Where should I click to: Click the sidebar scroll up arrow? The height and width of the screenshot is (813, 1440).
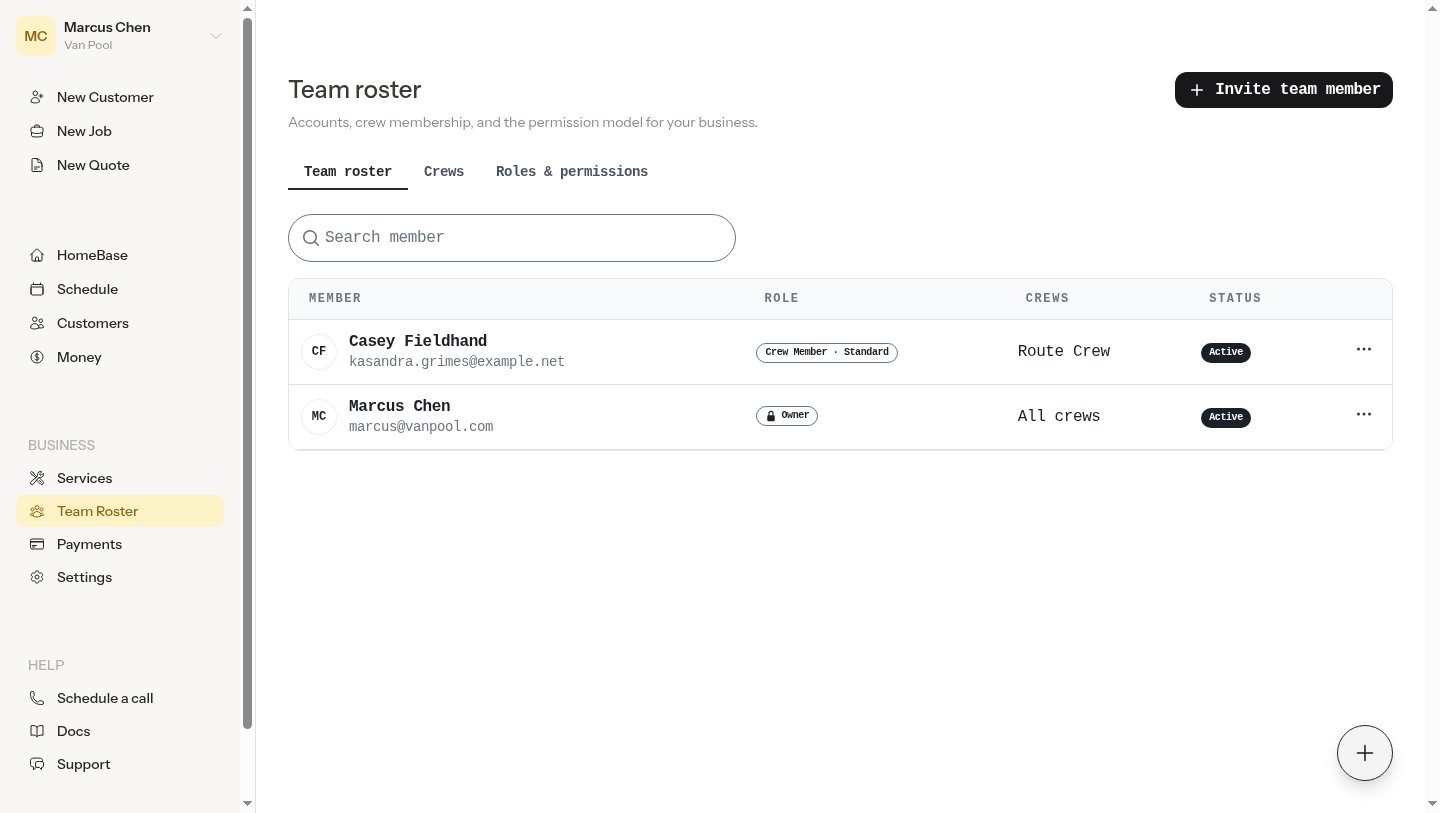248,7
